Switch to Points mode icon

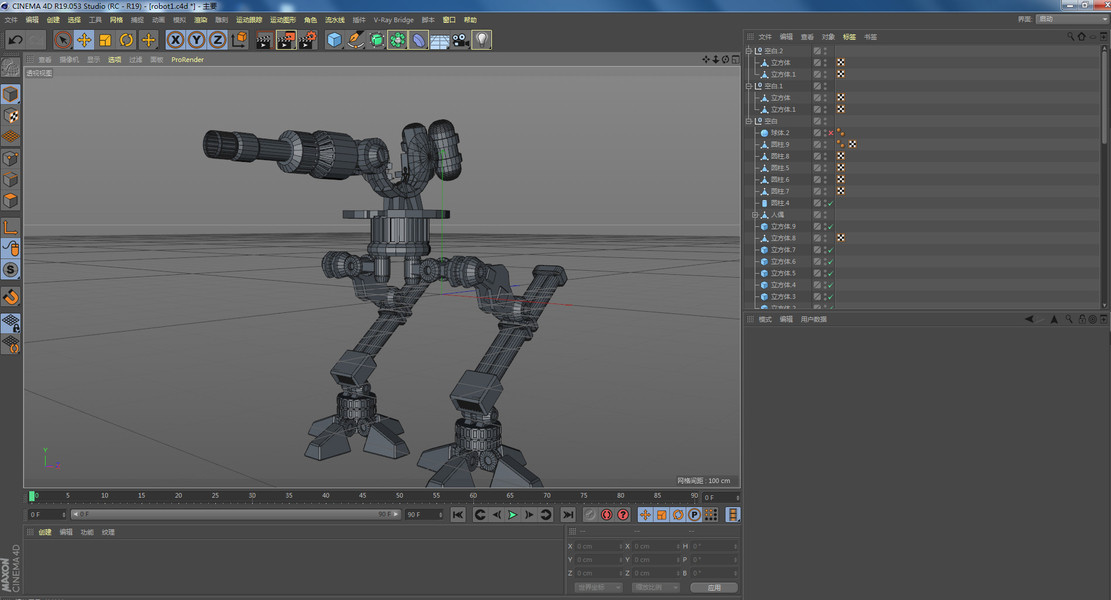tap(10, 158)
